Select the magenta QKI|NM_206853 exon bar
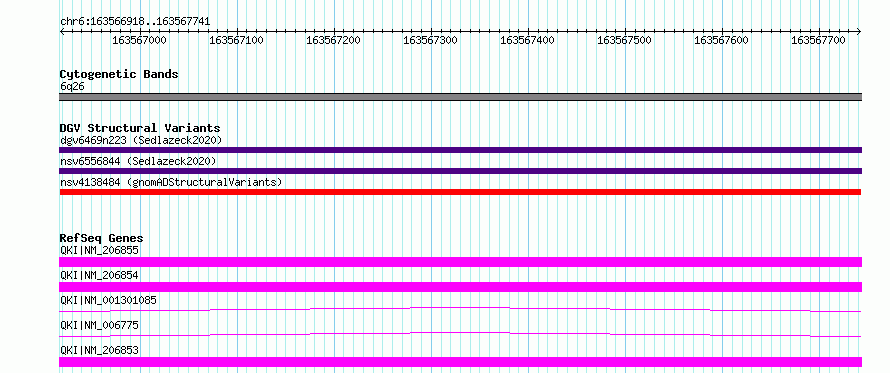890x373 pixels. (x=460, y=362)
